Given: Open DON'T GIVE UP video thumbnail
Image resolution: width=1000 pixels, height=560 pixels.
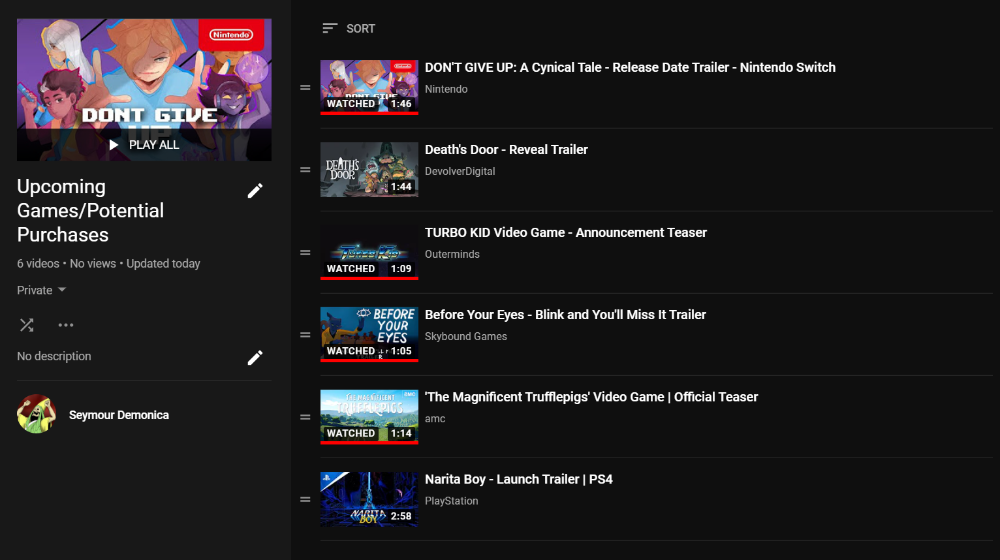Looking at the screenshot, I should [369, 87].
